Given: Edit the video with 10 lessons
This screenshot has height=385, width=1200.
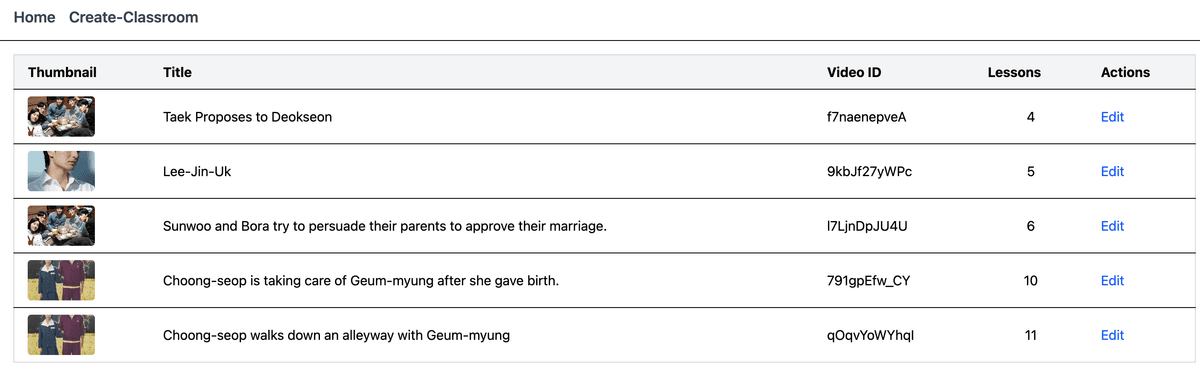Looking at the screenshot, I should click(x=1112, y=280).
